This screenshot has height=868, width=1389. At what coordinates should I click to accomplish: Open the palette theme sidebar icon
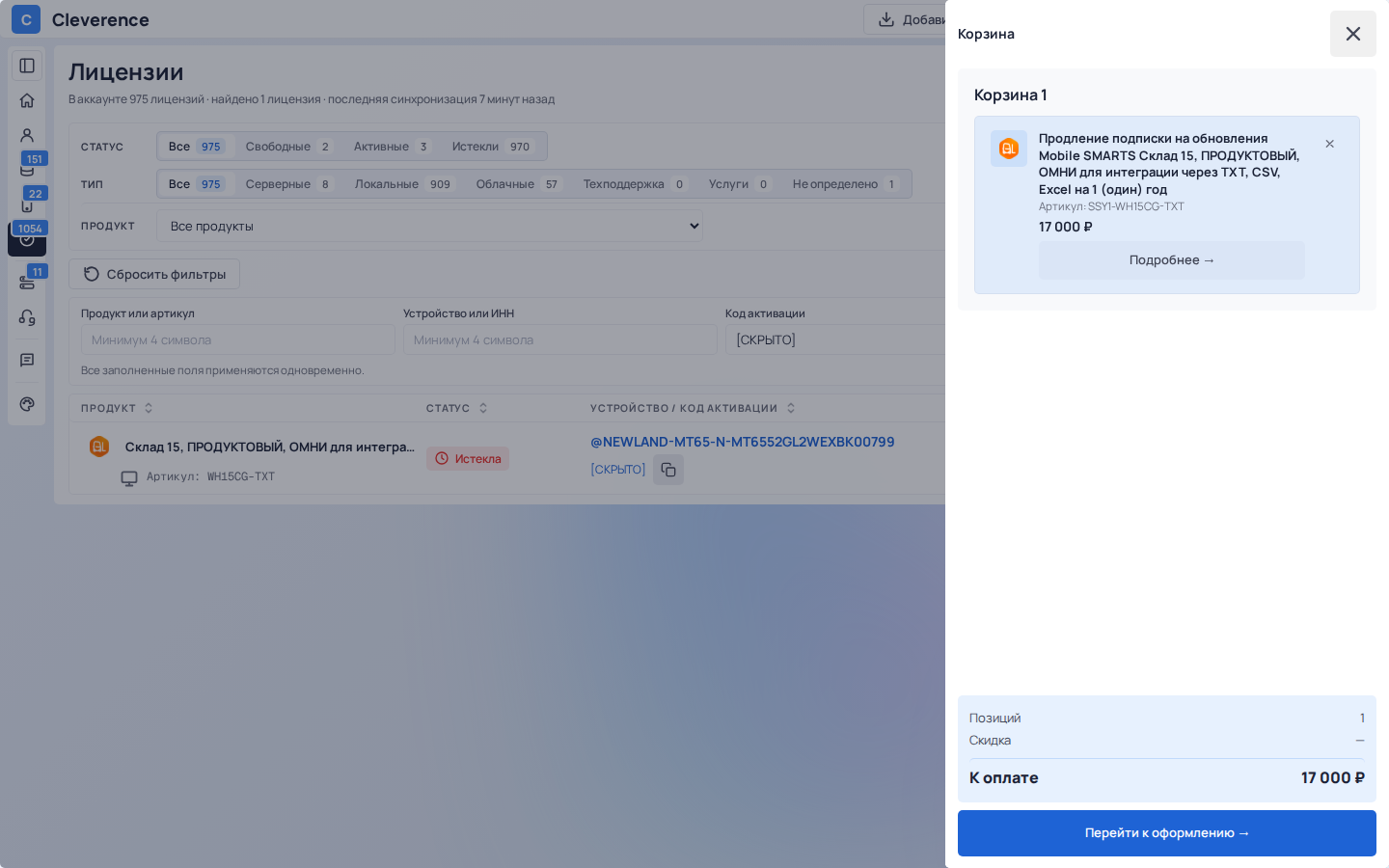[x=27, y=404]
